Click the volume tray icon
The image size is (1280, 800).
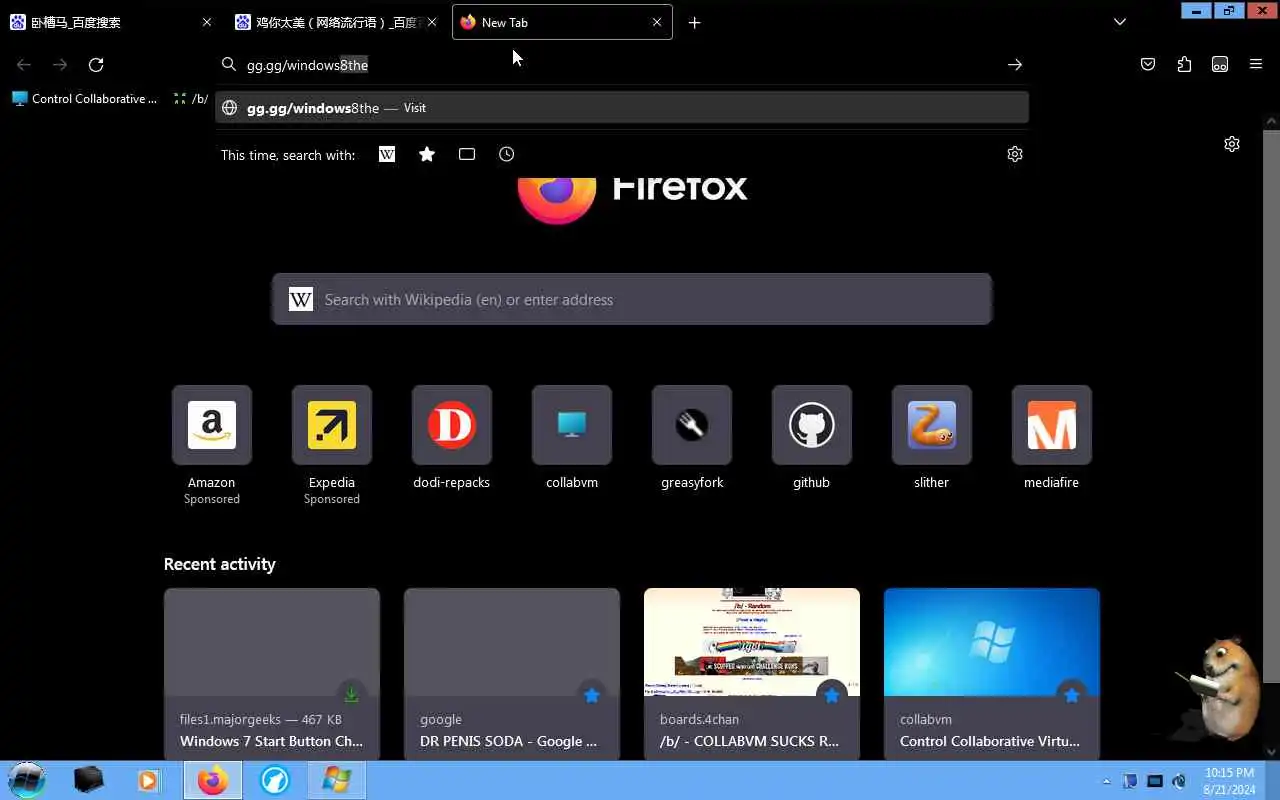(x=1179, y=781)
